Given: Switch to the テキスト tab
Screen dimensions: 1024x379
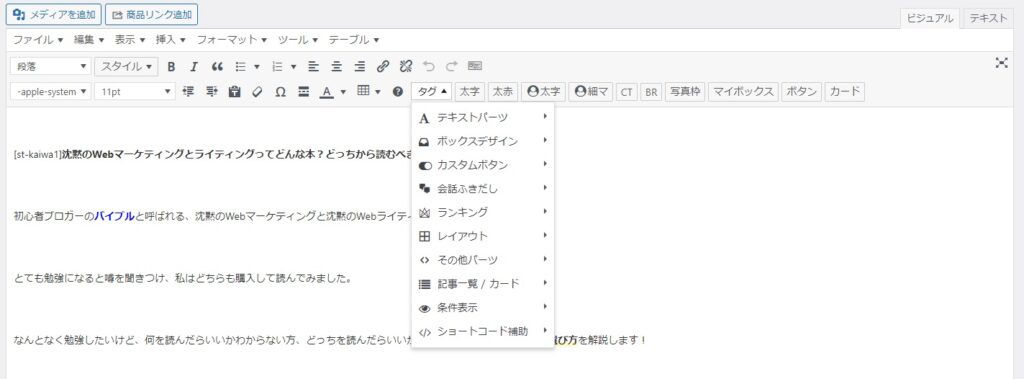Looking at the screenshot, I should 989,18.
